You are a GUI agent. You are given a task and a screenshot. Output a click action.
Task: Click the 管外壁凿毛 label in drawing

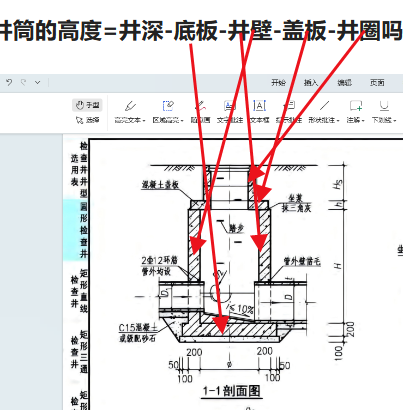(x=302, y=261)
